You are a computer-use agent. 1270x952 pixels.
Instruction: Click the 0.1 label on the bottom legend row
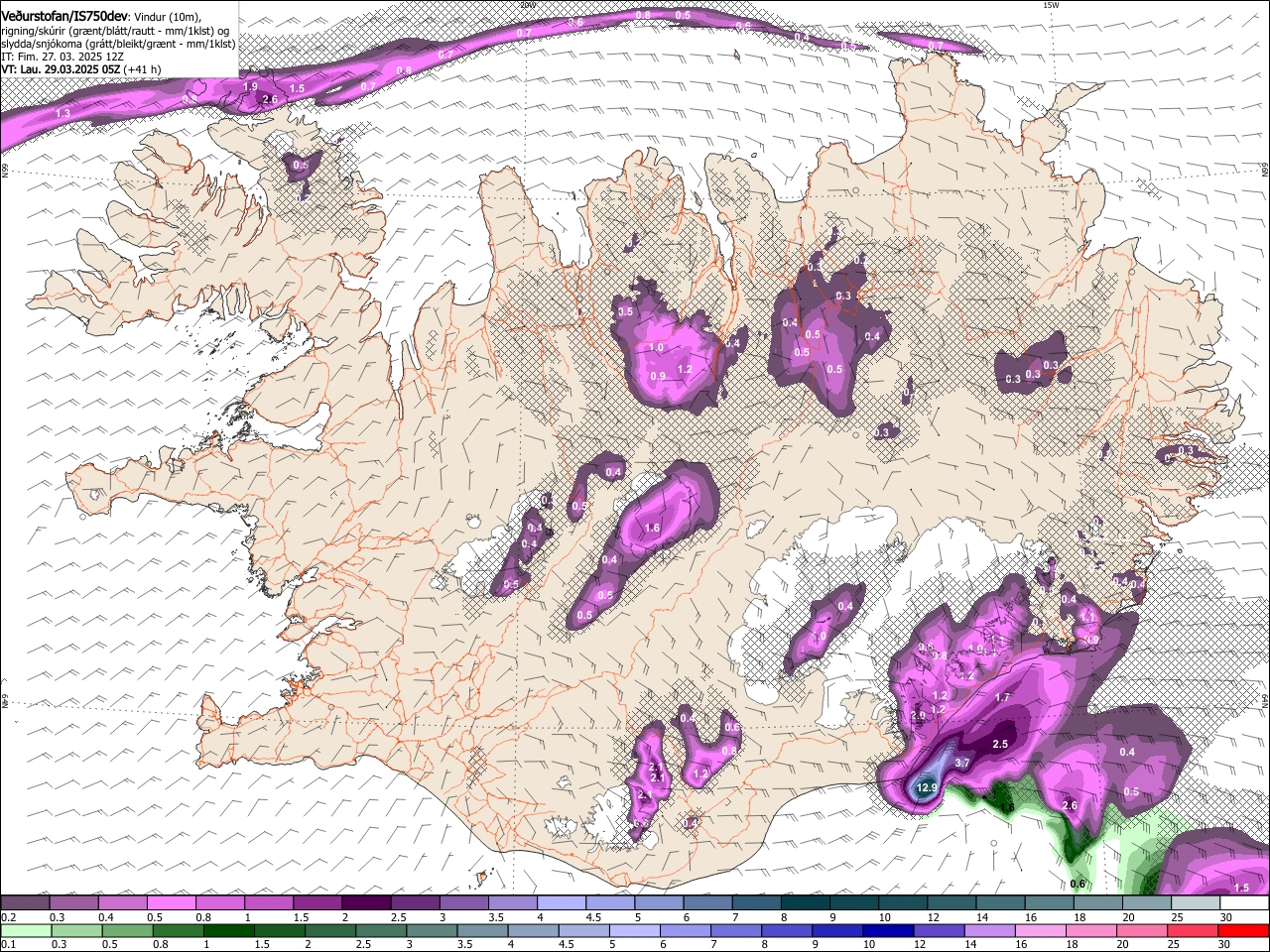click(8, 944)
